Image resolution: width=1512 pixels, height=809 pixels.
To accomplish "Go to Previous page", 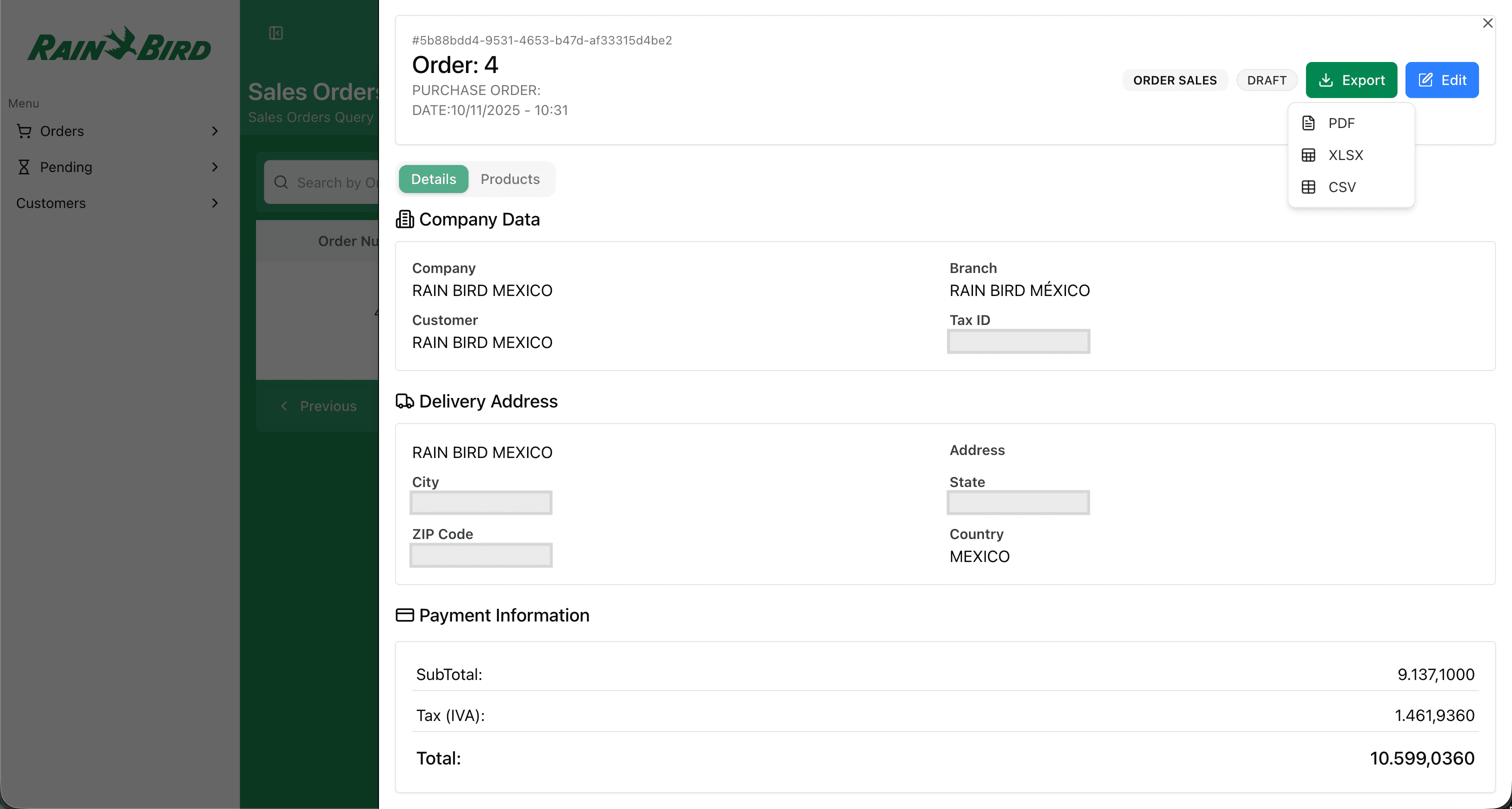I will (x=318, y=405).
